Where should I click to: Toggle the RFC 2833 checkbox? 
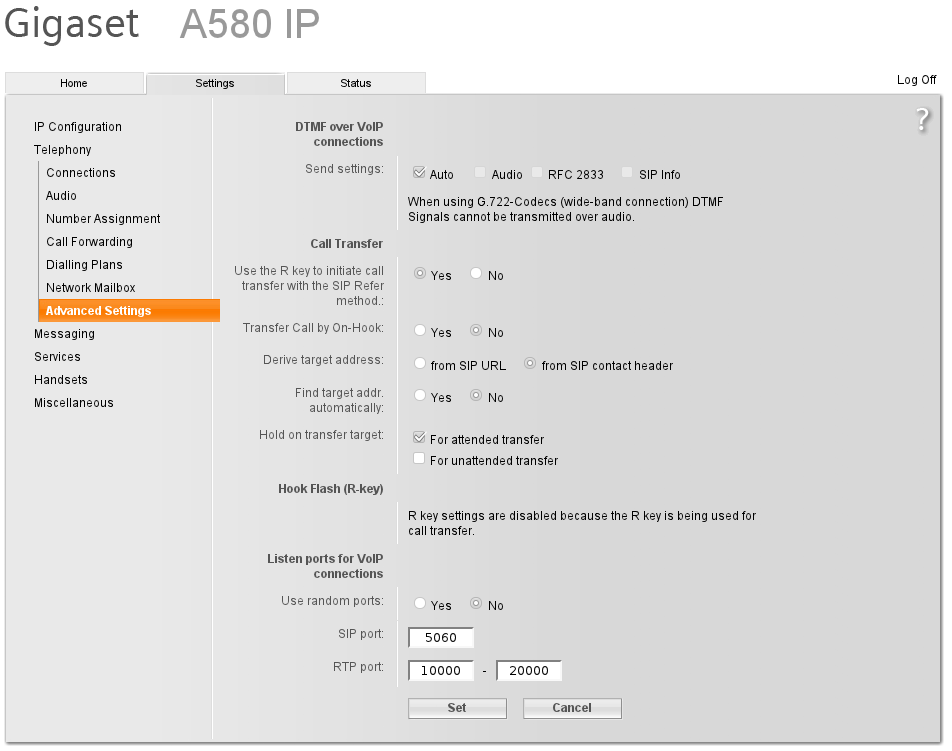537,172
